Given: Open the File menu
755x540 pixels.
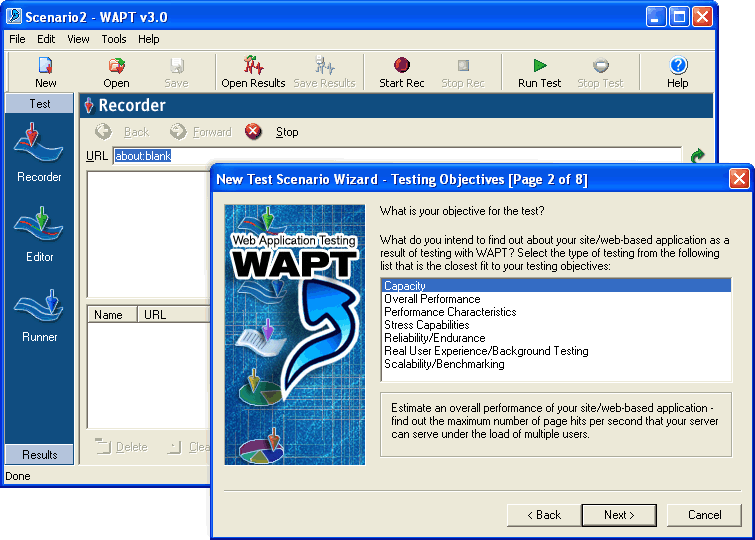Looking at the screenshot, I should (17, 39).
